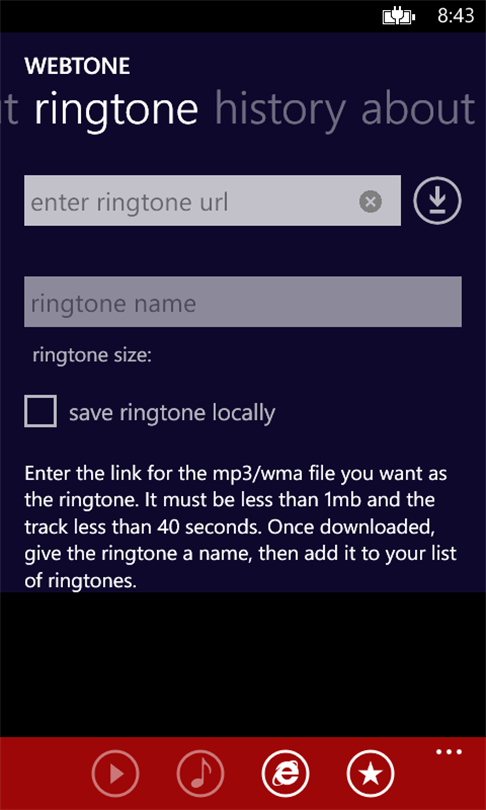
Task: Tap the 'save ringtone locally' label text
Action: point(172,413)
